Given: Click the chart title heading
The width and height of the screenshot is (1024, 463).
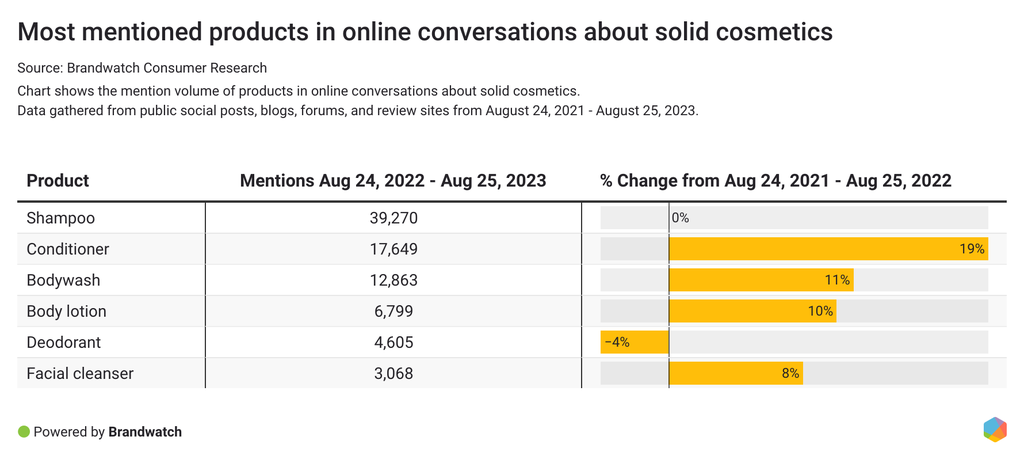Looking at the screenshot, I should [425, 32].
